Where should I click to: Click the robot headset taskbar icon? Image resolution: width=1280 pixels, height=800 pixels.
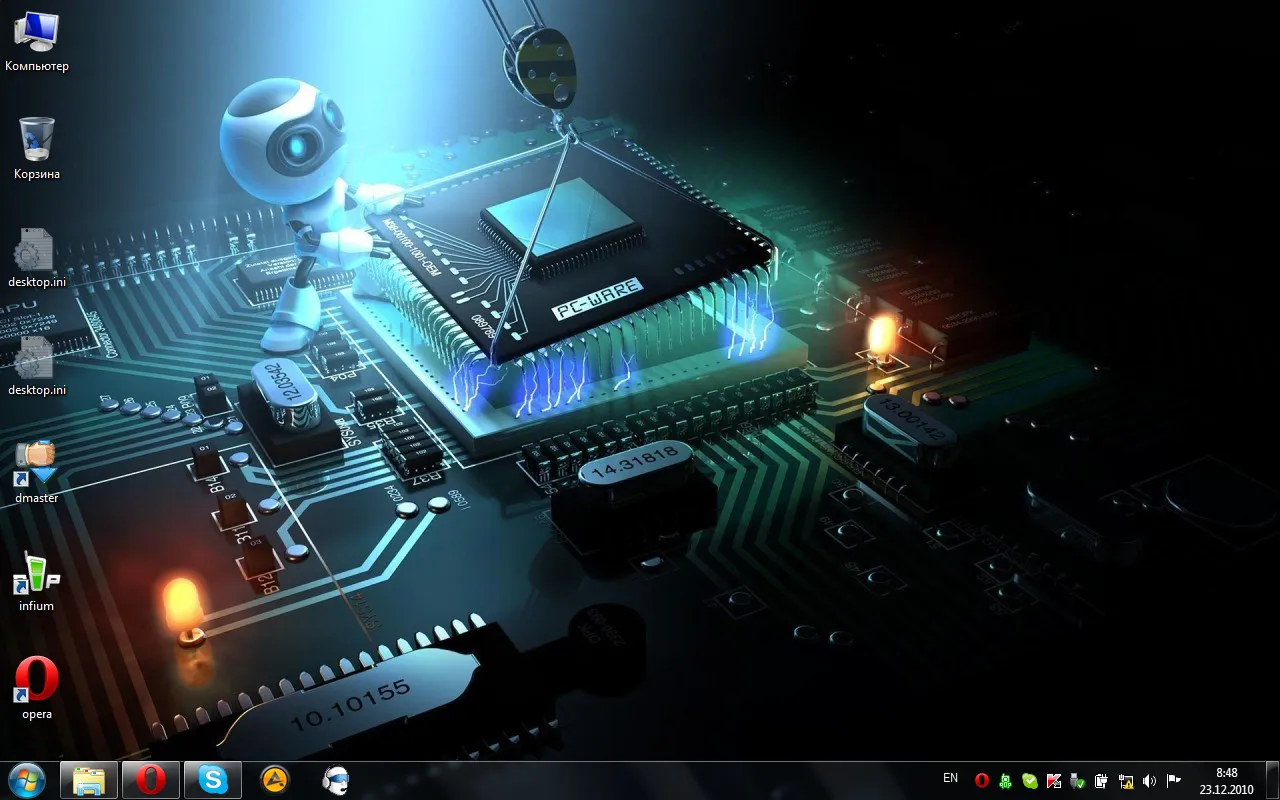(336, 780)
